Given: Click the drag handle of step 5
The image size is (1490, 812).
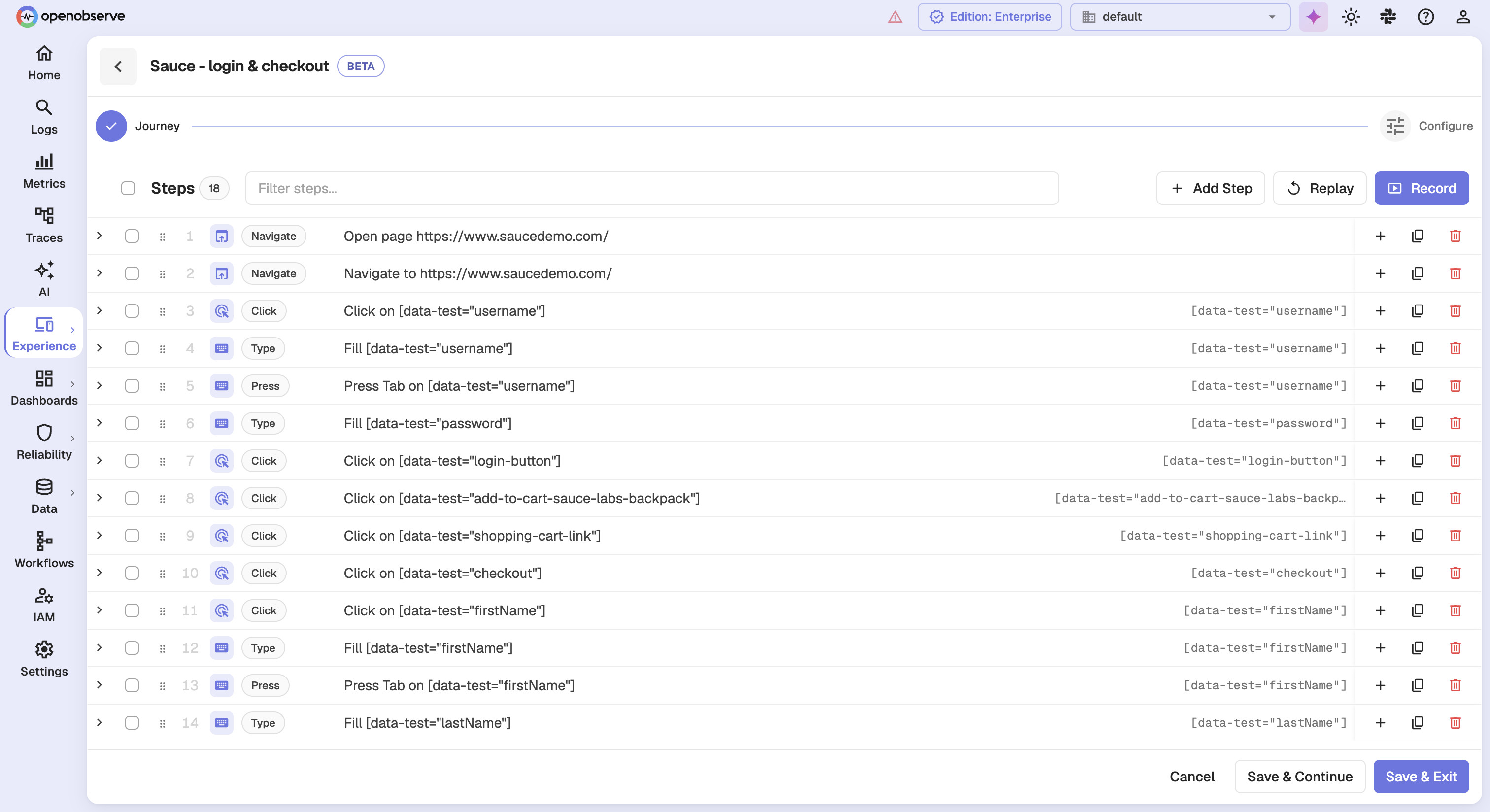Looking at the screenshot, I should (163, 386).
